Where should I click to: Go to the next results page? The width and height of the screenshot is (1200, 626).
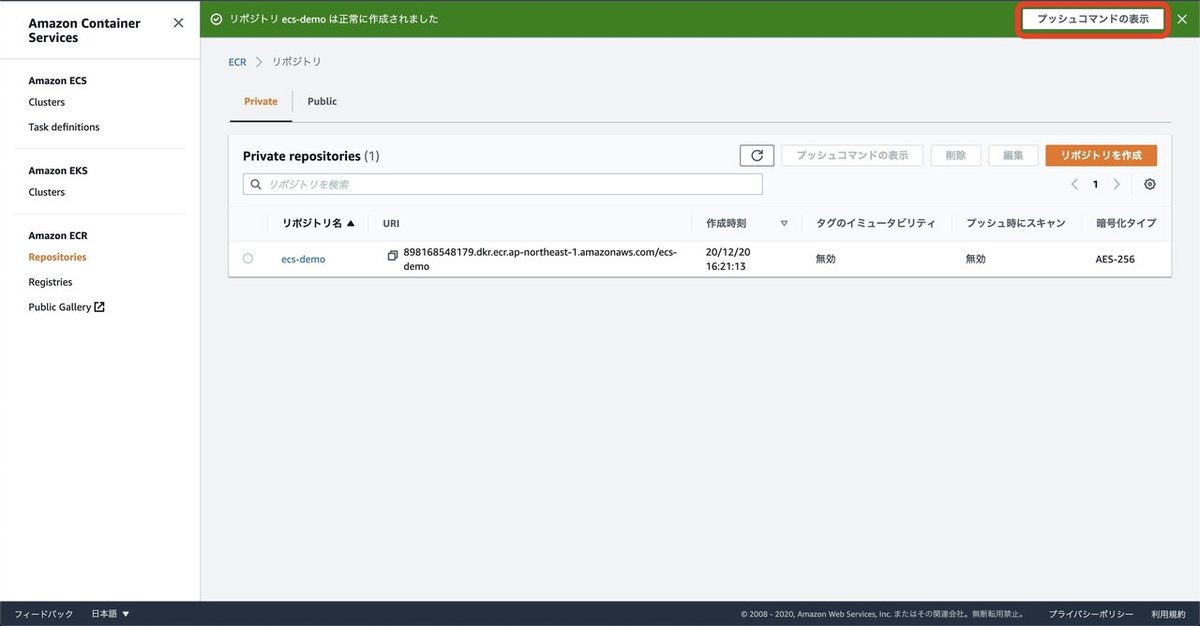[x=1117, y=184]
